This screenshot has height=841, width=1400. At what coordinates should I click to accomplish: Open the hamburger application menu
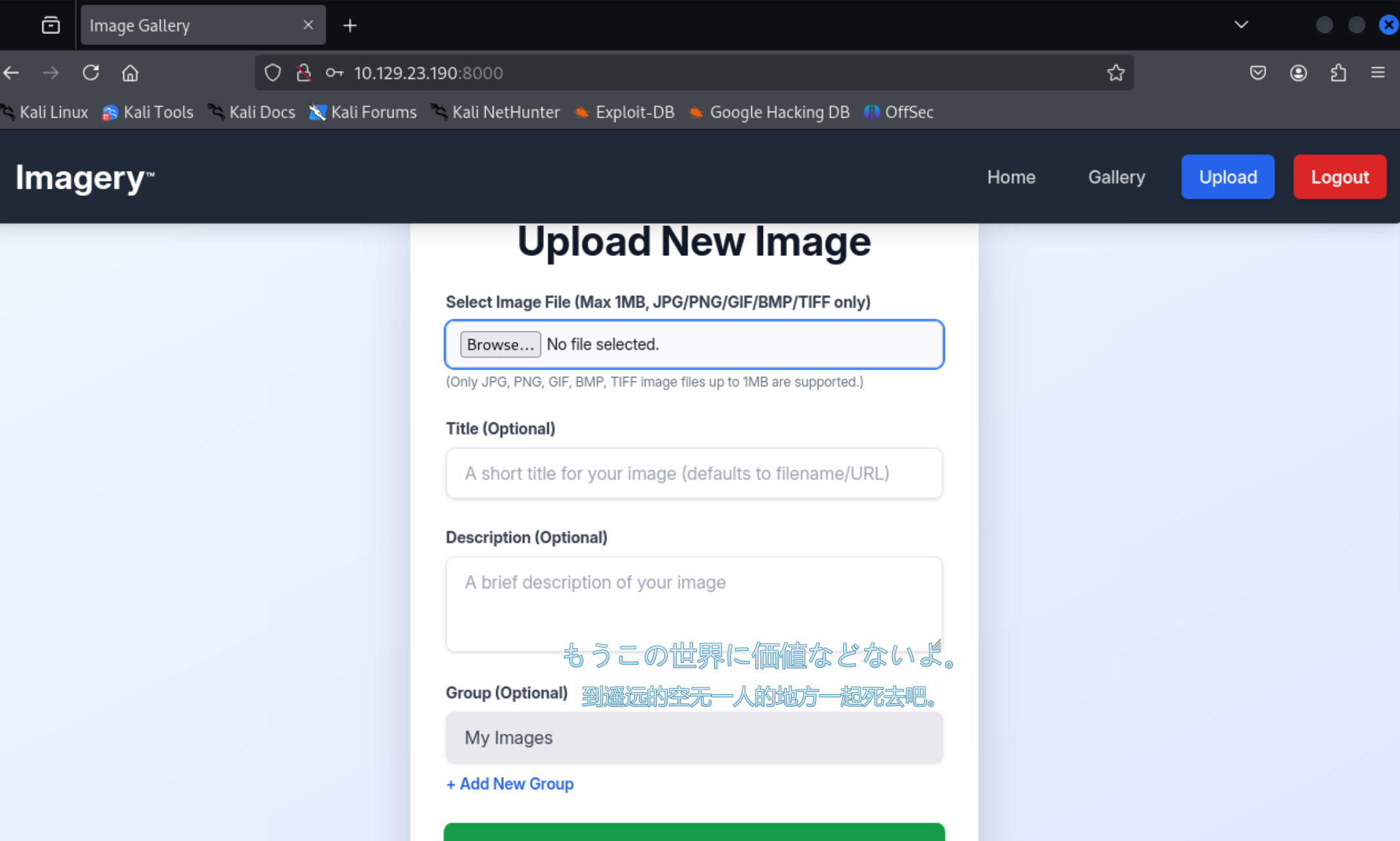[1378, 72]
